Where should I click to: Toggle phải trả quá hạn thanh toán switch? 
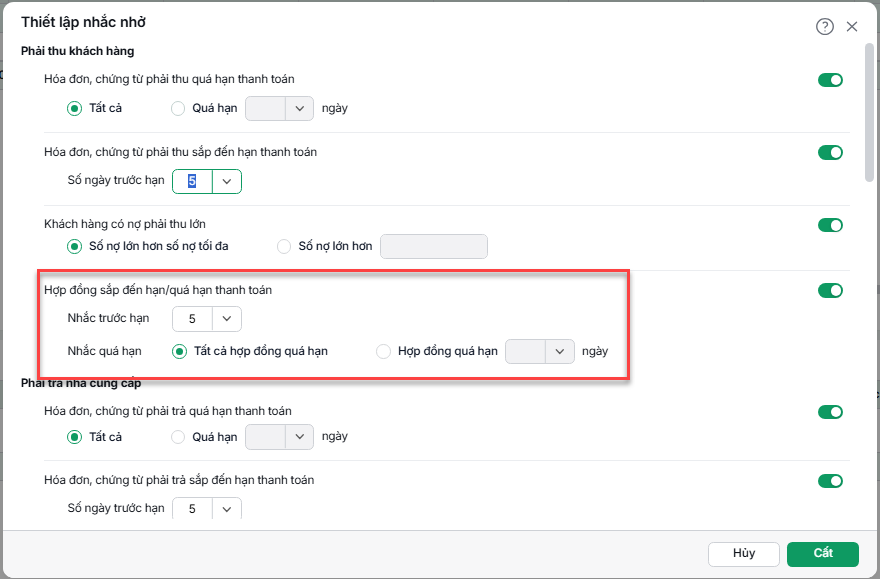(x=830, y=412)
